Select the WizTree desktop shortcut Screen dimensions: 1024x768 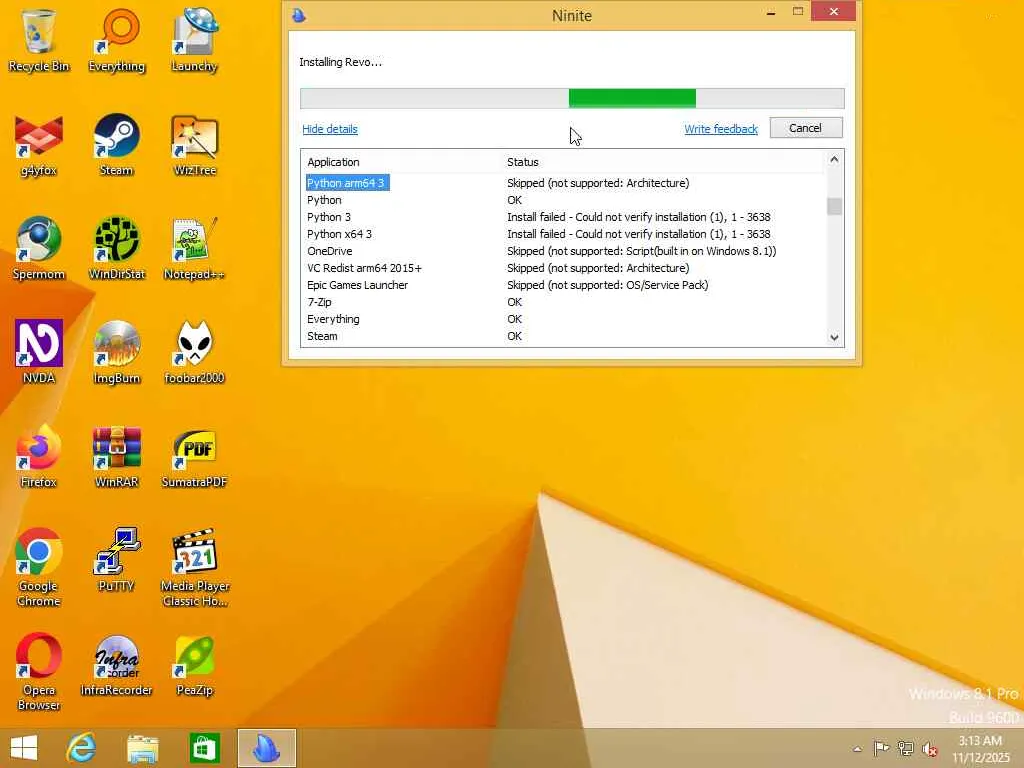click(x=194, y=145)
